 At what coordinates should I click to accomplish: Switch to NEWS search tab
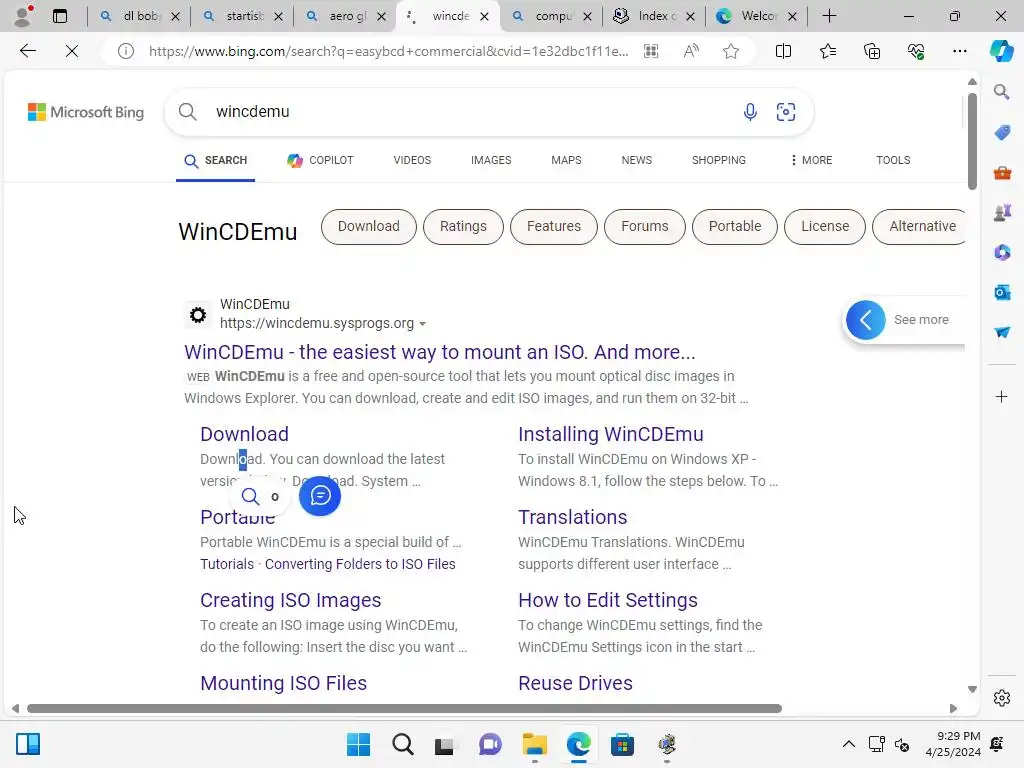click(637, 160)
